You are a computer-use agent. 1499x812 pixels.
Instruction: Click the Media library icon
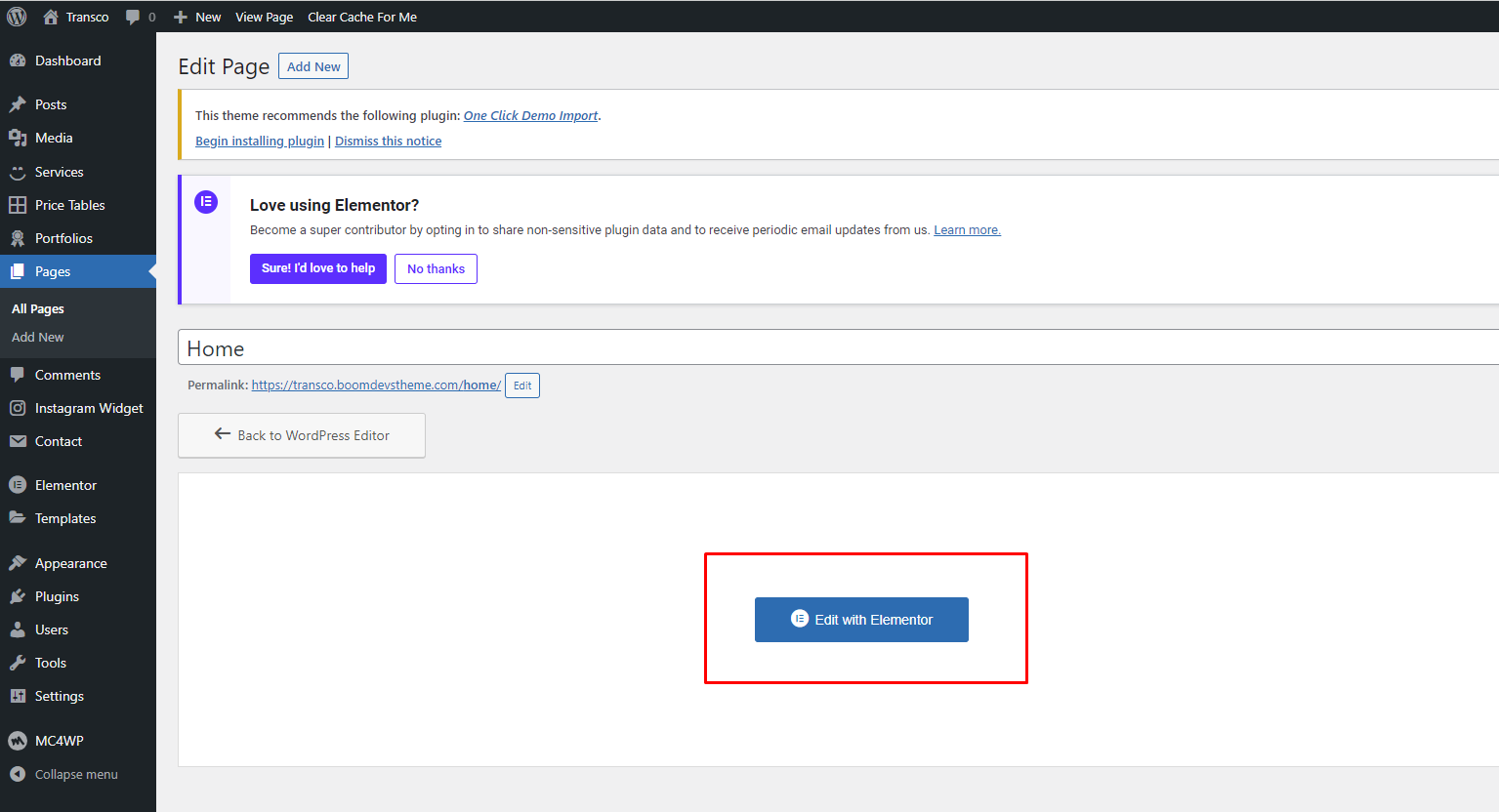pyautogui.click(x=18, y=138)
